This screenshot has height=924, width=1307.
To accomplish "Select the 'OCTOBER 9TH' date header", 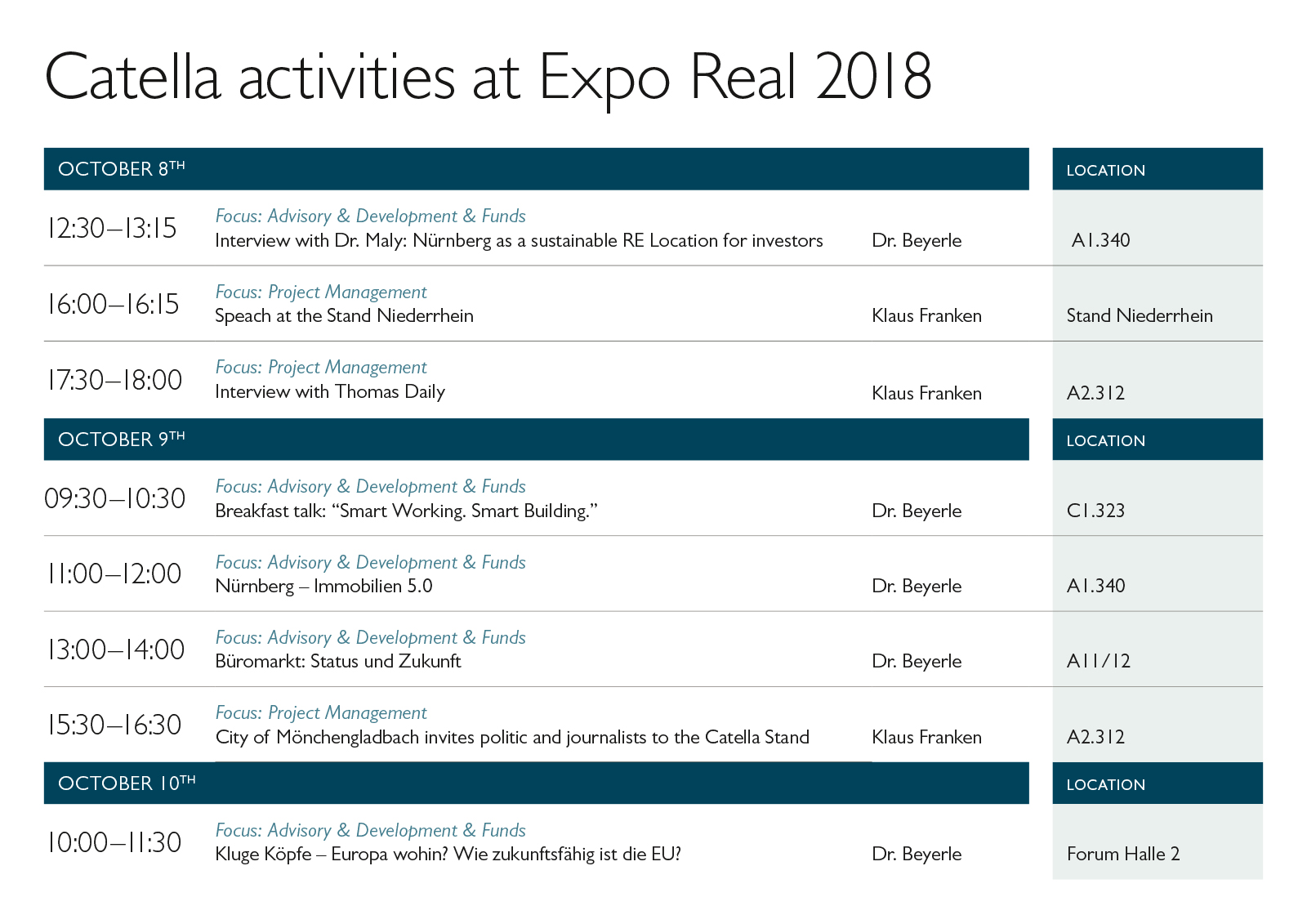I will pos(536,440).
